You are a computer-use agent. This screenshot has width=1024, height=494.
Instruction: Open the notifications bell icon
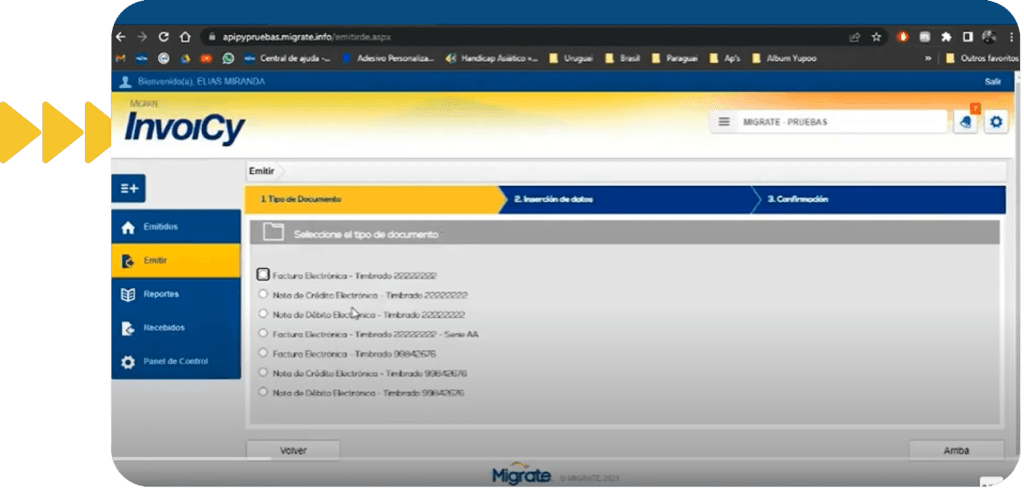point(965,122)
